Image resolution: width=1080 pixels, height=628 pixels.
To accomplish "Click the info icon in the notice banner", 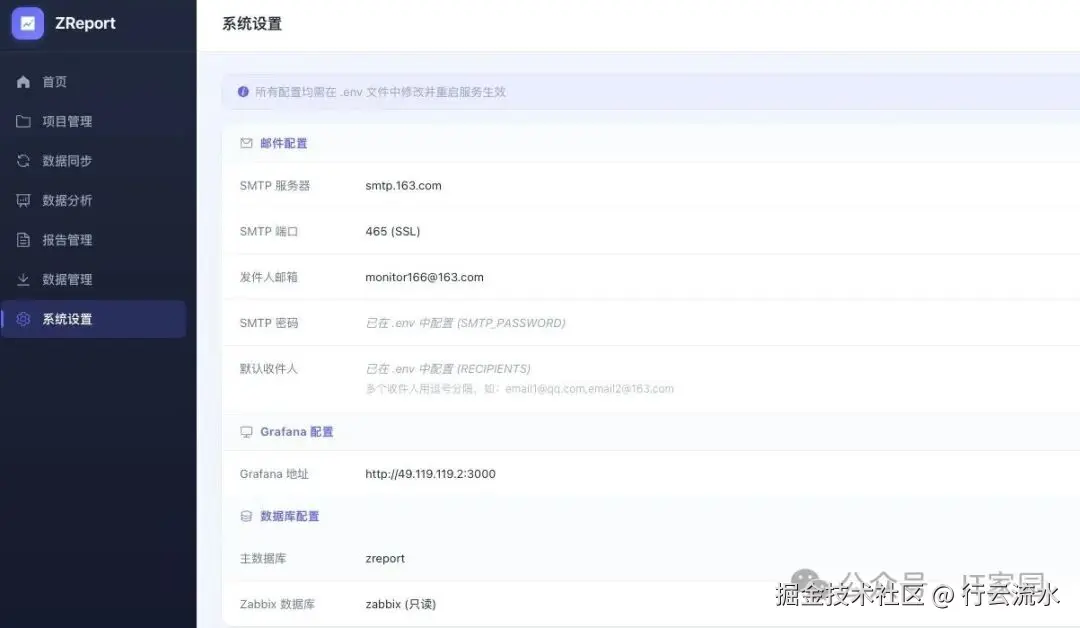I will tap(243, 91).
